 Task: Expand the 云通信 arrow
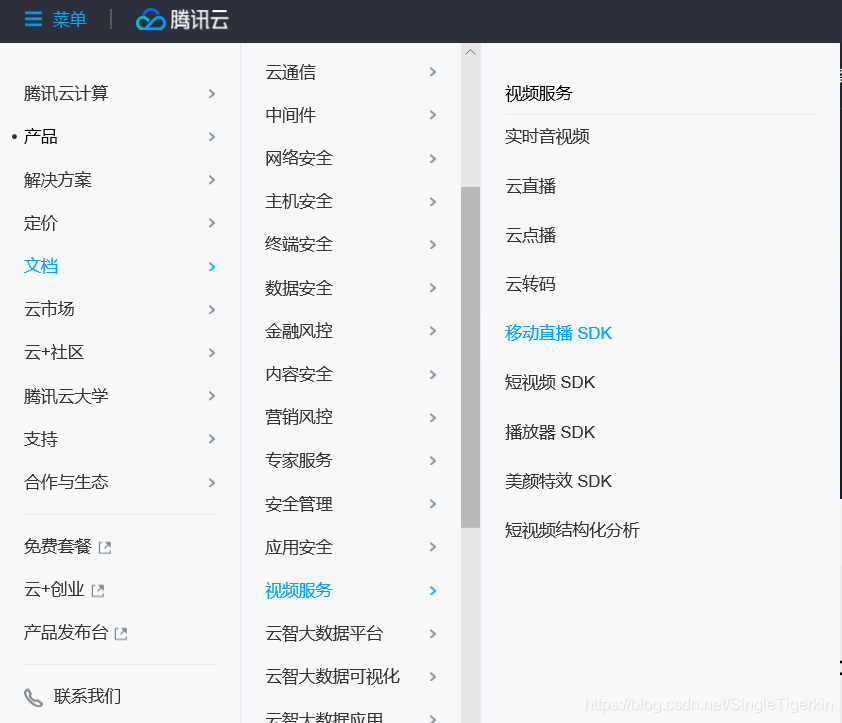433,72
